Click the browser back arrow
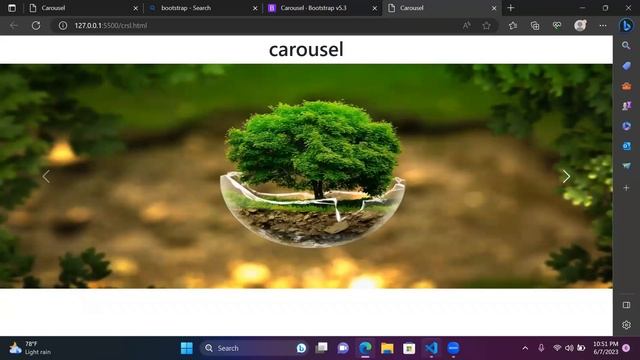Viewport: 640px width, 360px height. click(14, 25)
